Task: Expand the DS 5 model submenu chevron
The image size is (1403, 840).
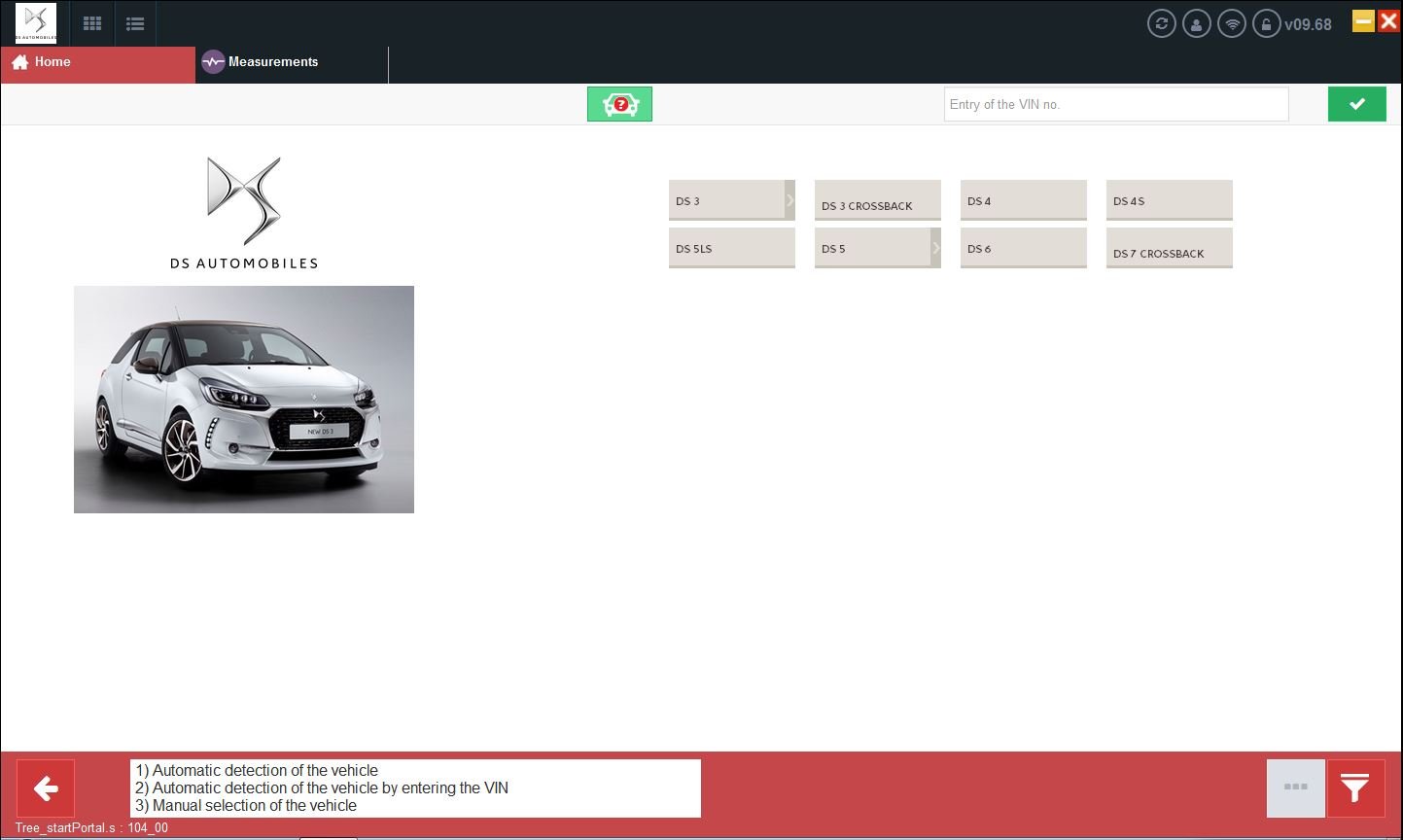Action: coord(935,248)
